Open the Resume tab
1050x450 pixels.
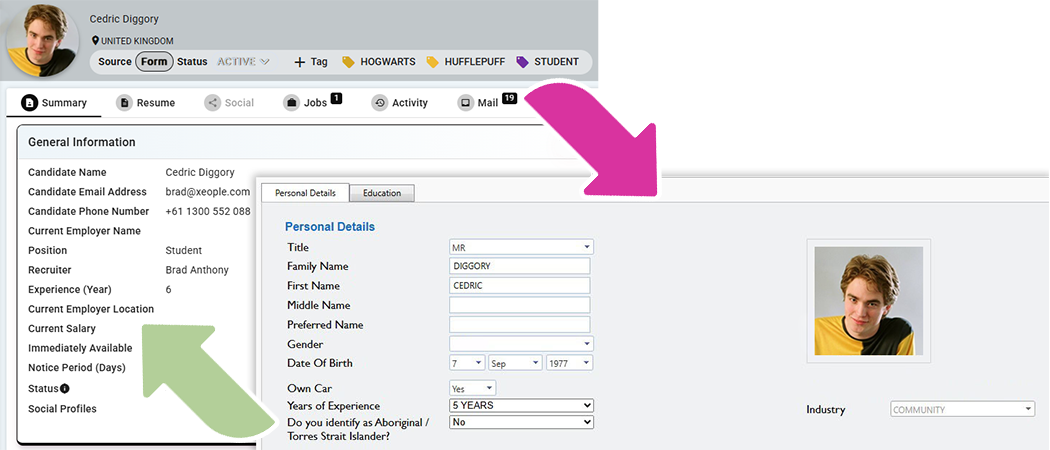pos(145,102)
